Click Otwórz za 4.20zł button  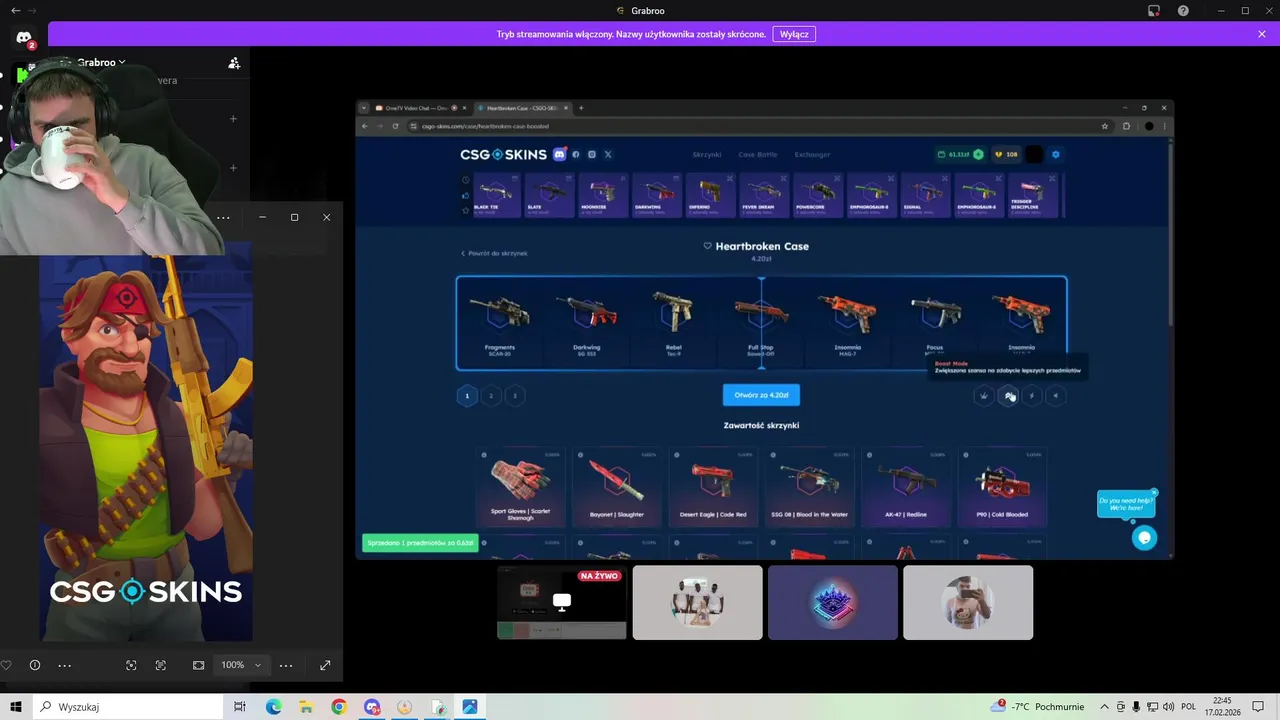[x=761, y=395]
